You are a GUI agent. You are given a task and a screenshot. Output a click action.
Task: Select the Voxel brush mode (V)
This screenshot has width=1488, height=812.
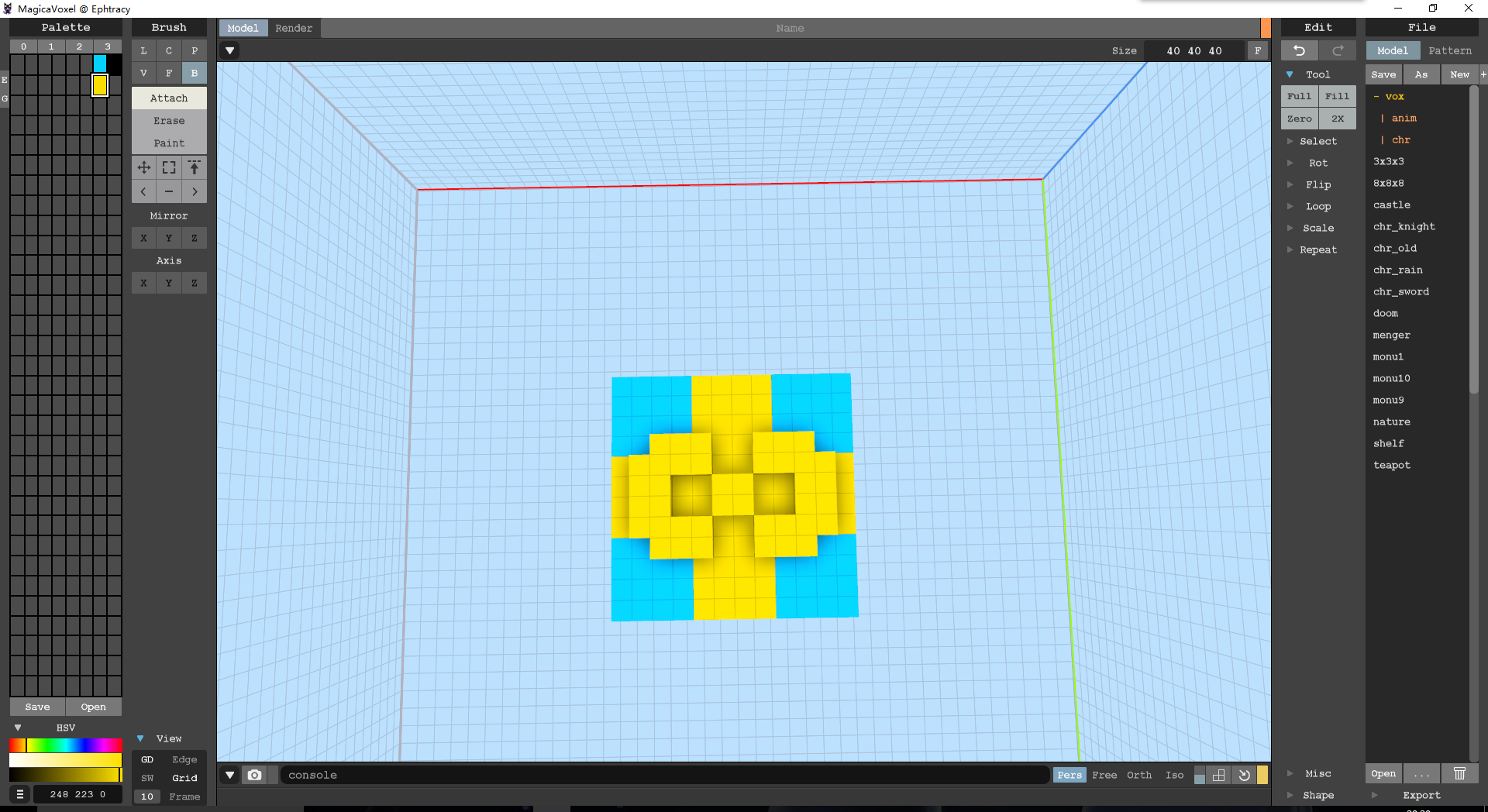tap(143, 73)
